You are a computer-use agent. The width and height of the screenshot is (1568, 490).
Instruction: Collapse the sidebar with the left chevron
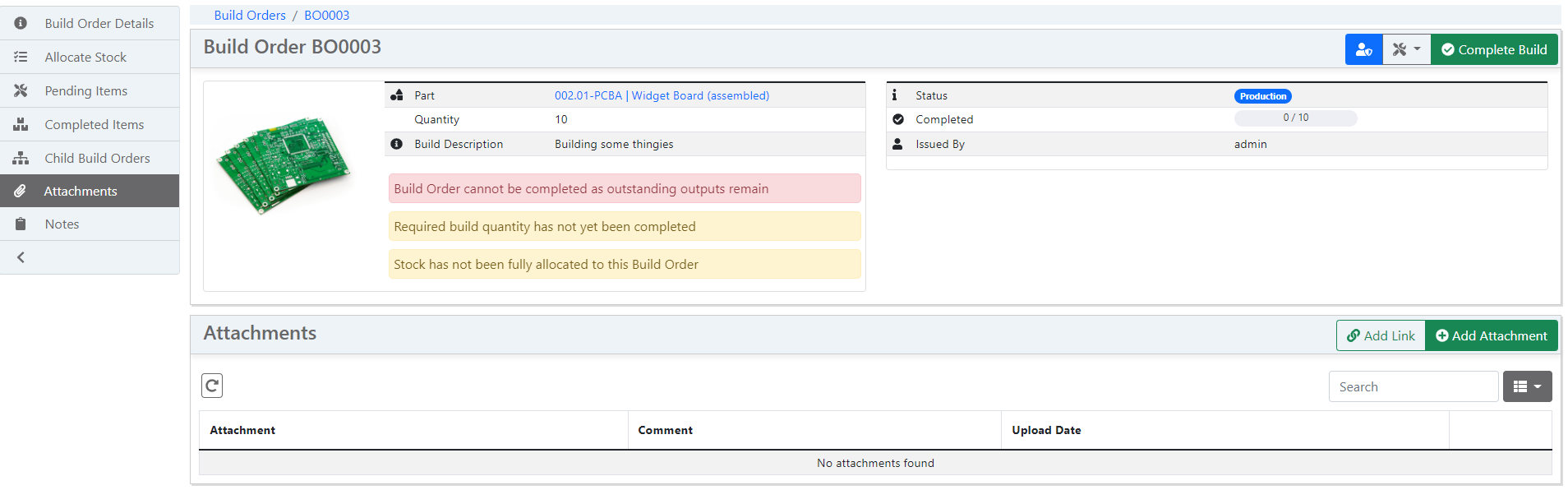[21, 257]
